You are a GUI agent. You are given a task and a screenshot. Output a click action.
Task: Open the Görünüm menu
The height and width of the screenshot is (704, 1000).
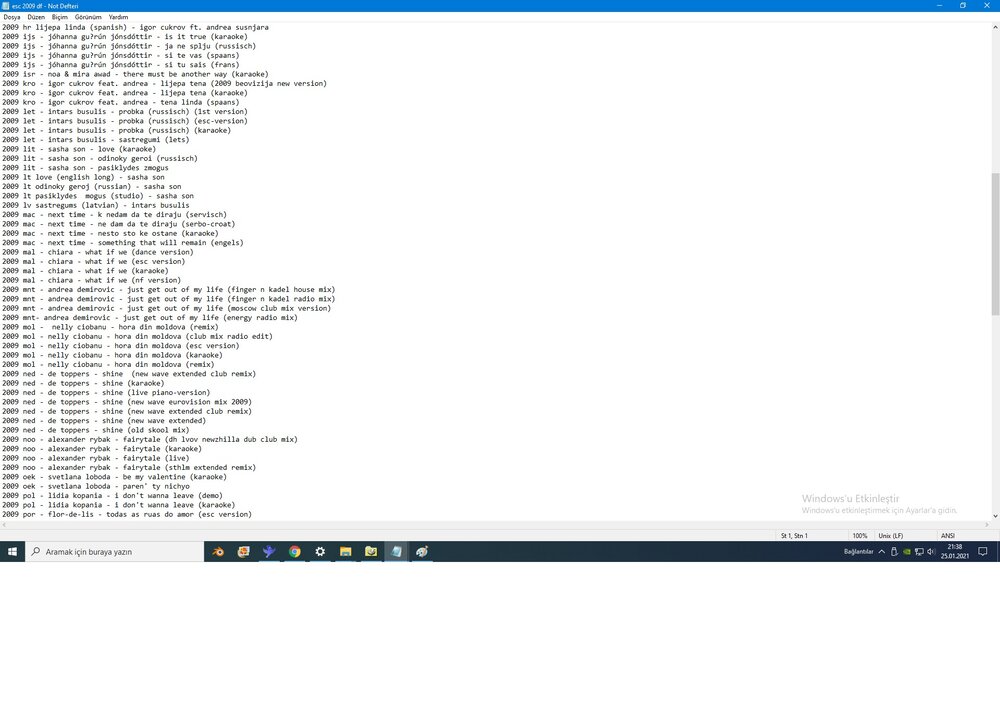pos(88,17)
